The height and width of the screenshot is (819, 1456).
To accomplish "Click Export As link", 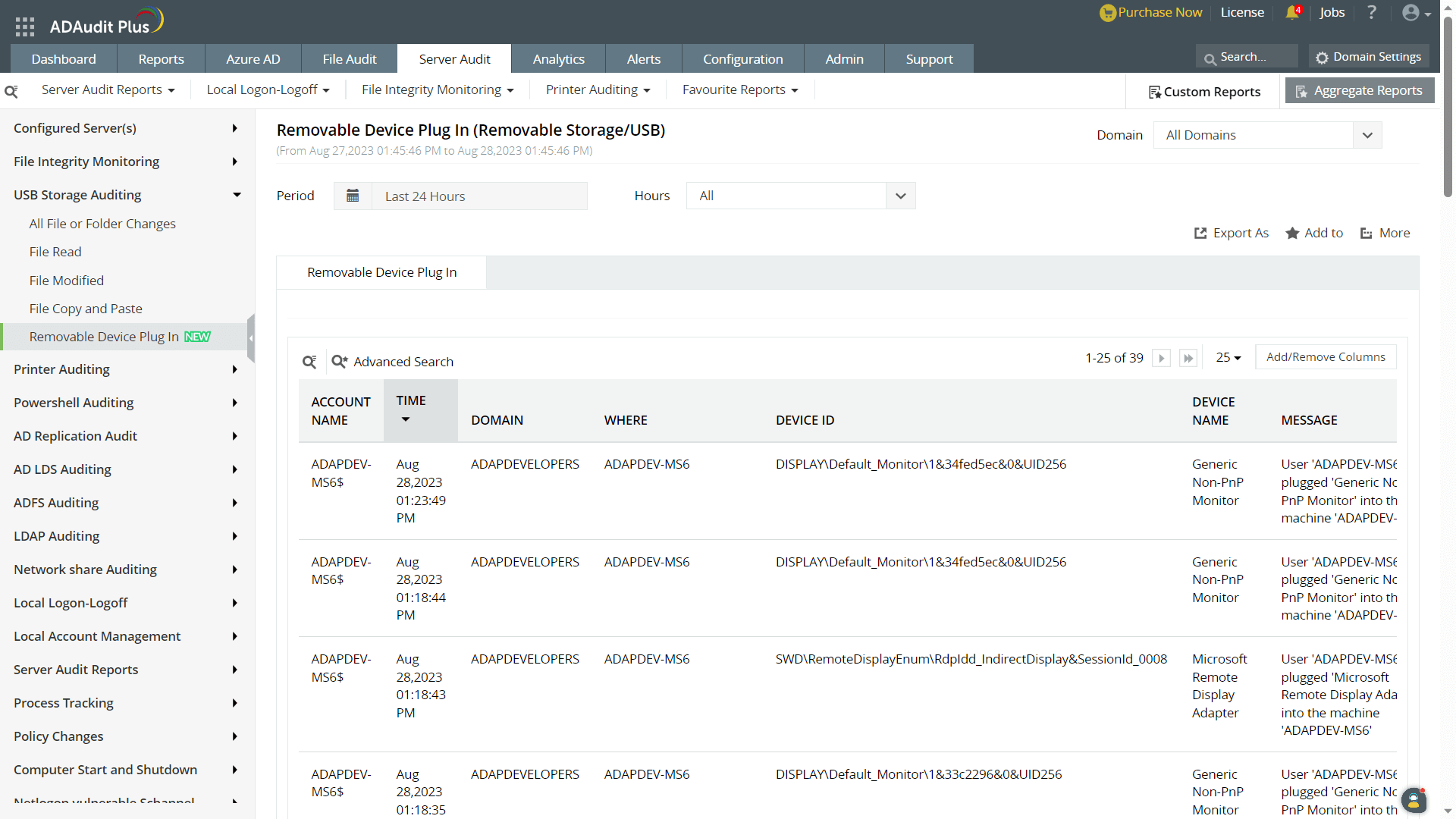I will pos(1232,233).
